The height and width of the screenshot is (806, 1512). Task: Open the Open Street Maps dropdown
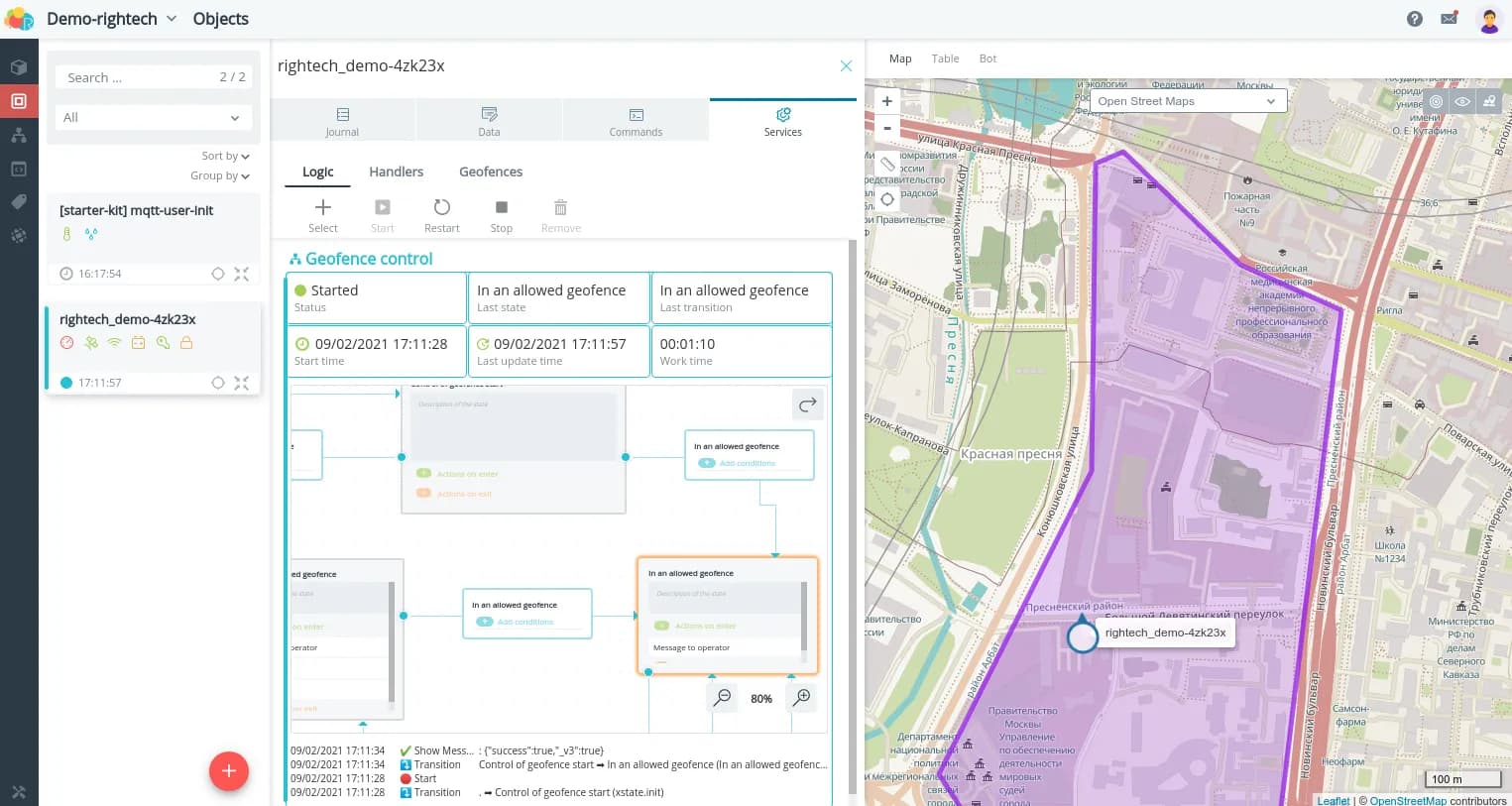coord(1187,101)
